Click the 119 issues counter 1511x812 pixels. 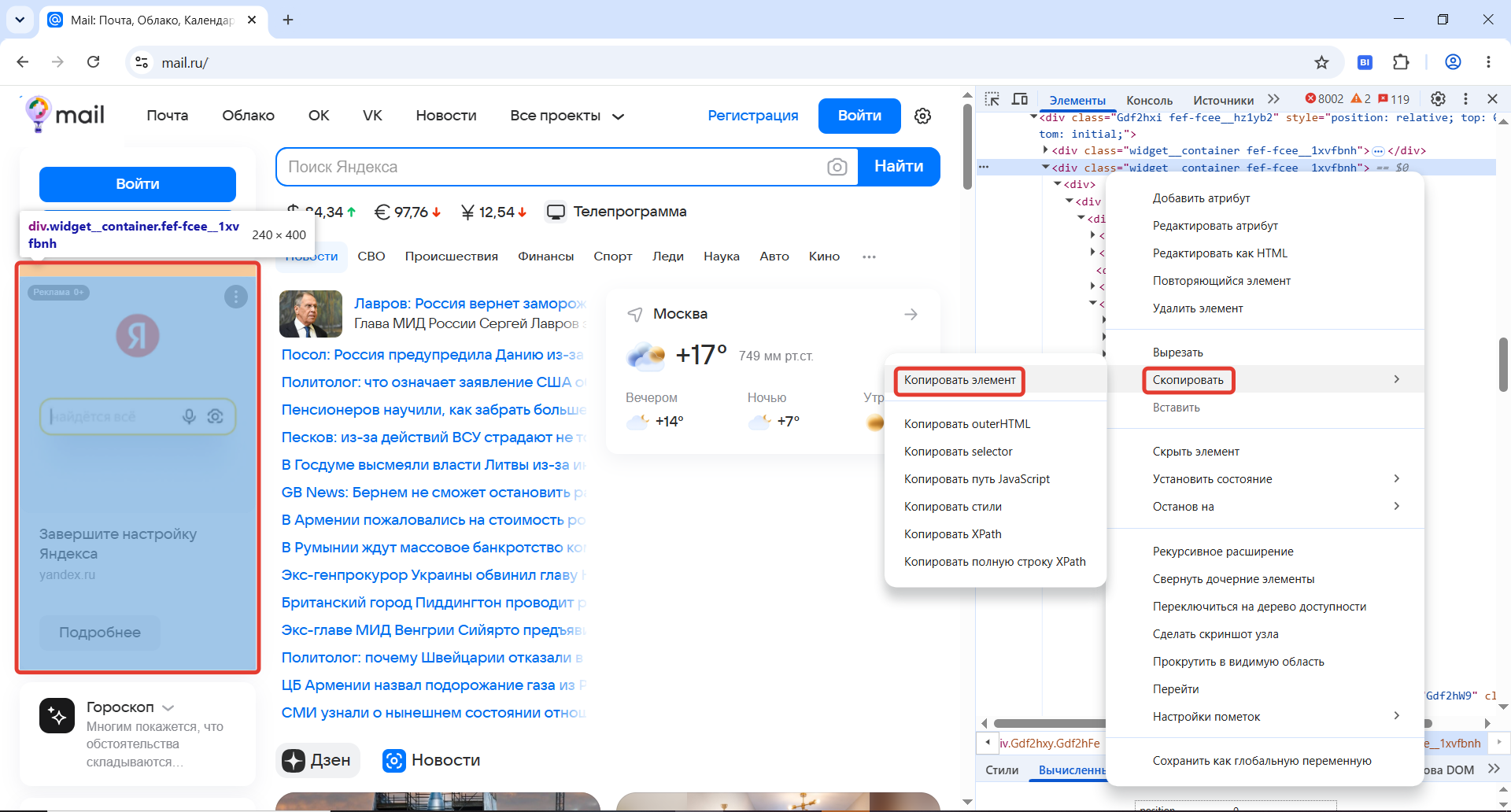pyautogui.click(x=1394, y=99)
